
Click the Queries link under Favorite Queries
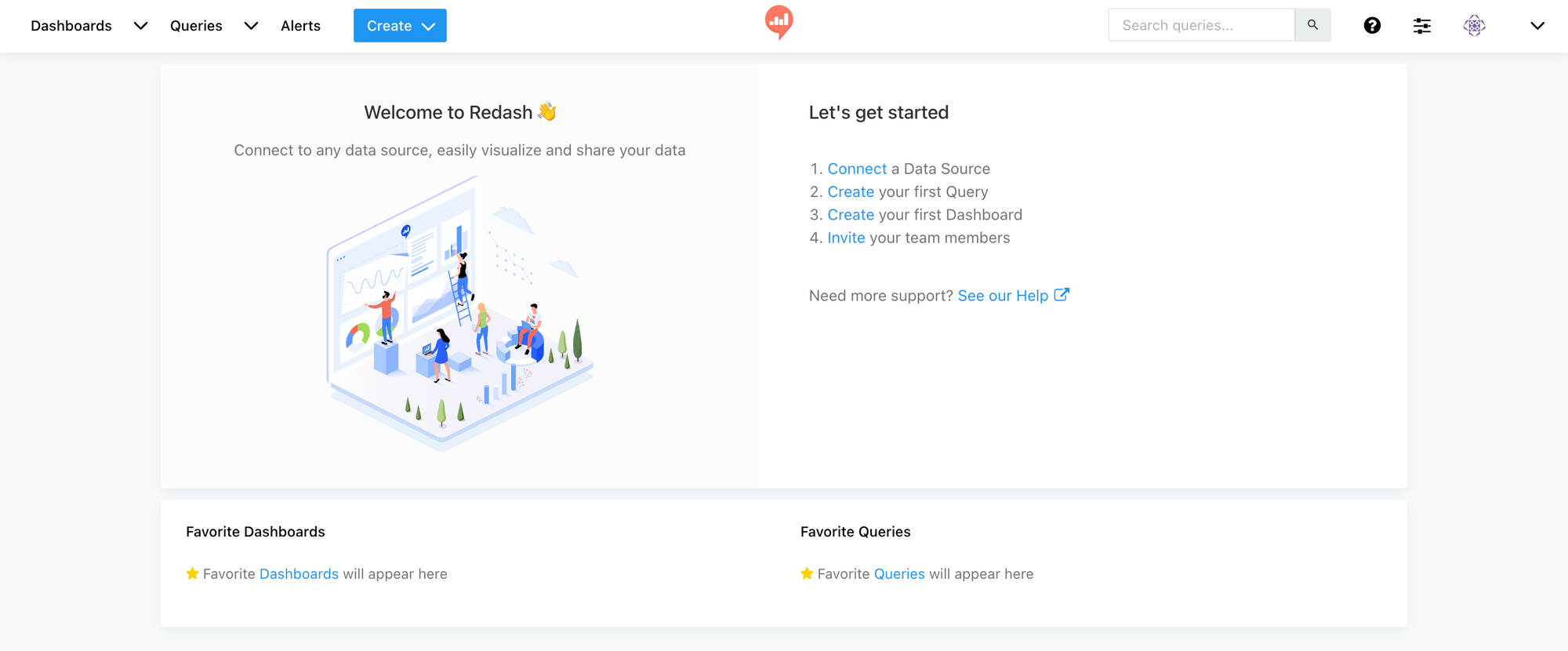pos(899,573)
